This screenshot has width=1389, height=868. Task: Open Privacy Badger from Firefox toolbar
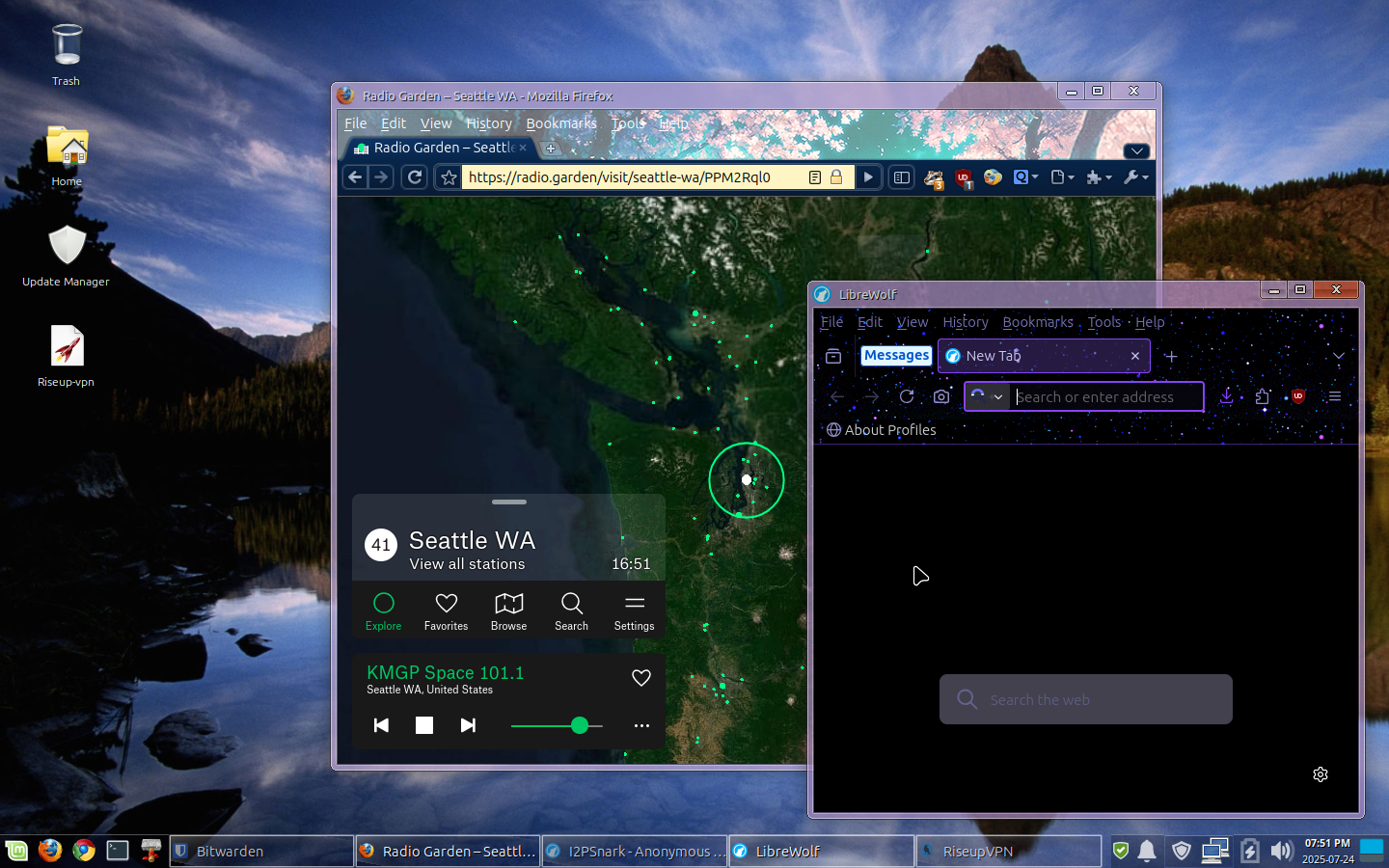tap(933, 177)
